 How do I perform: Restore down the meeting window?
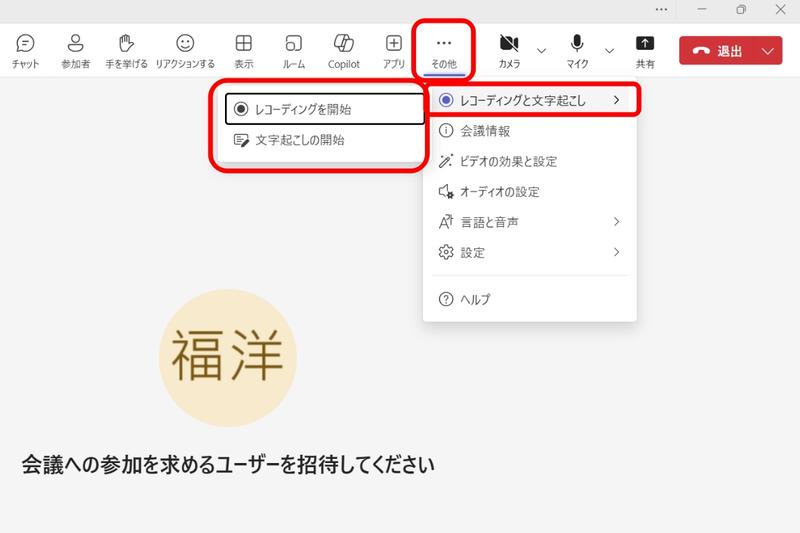(741, 9)
